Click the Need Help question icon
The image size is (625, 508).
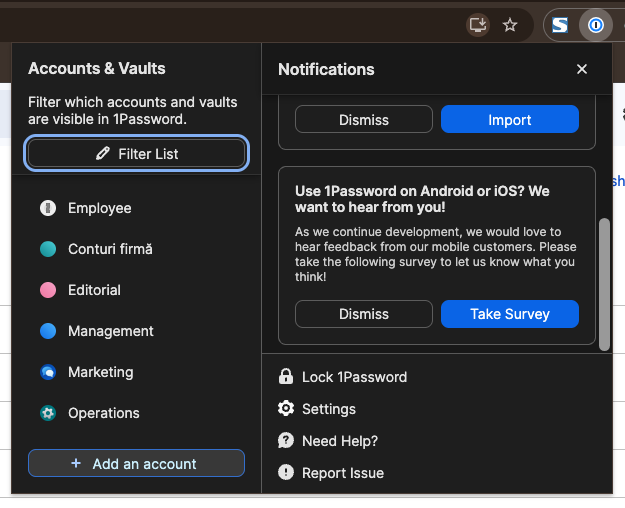tap(286, 441)
